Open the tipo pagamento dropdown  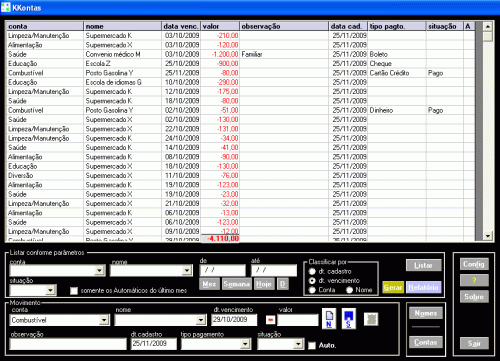point(246,344)
